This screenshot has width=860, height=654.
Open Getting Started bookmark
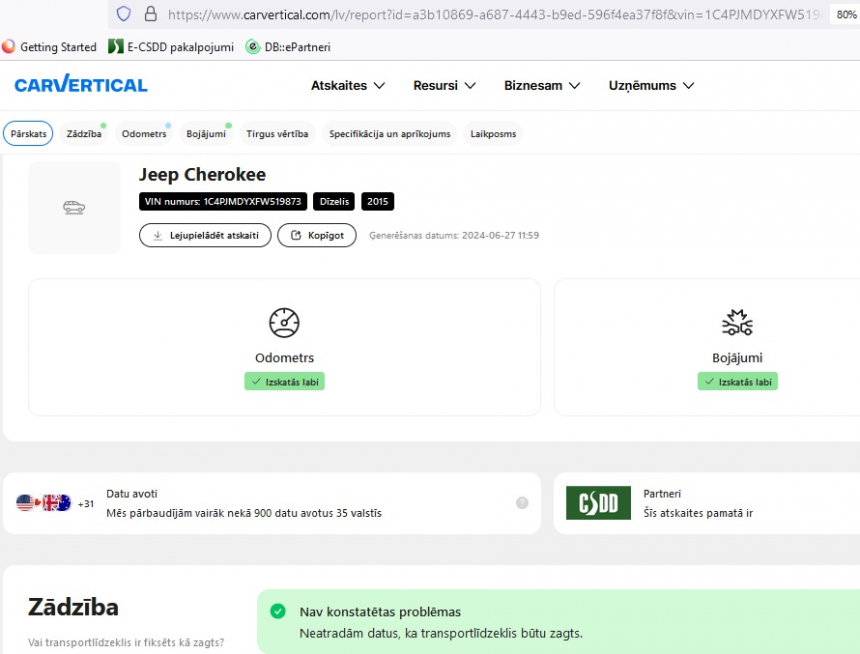coord(49,47)
